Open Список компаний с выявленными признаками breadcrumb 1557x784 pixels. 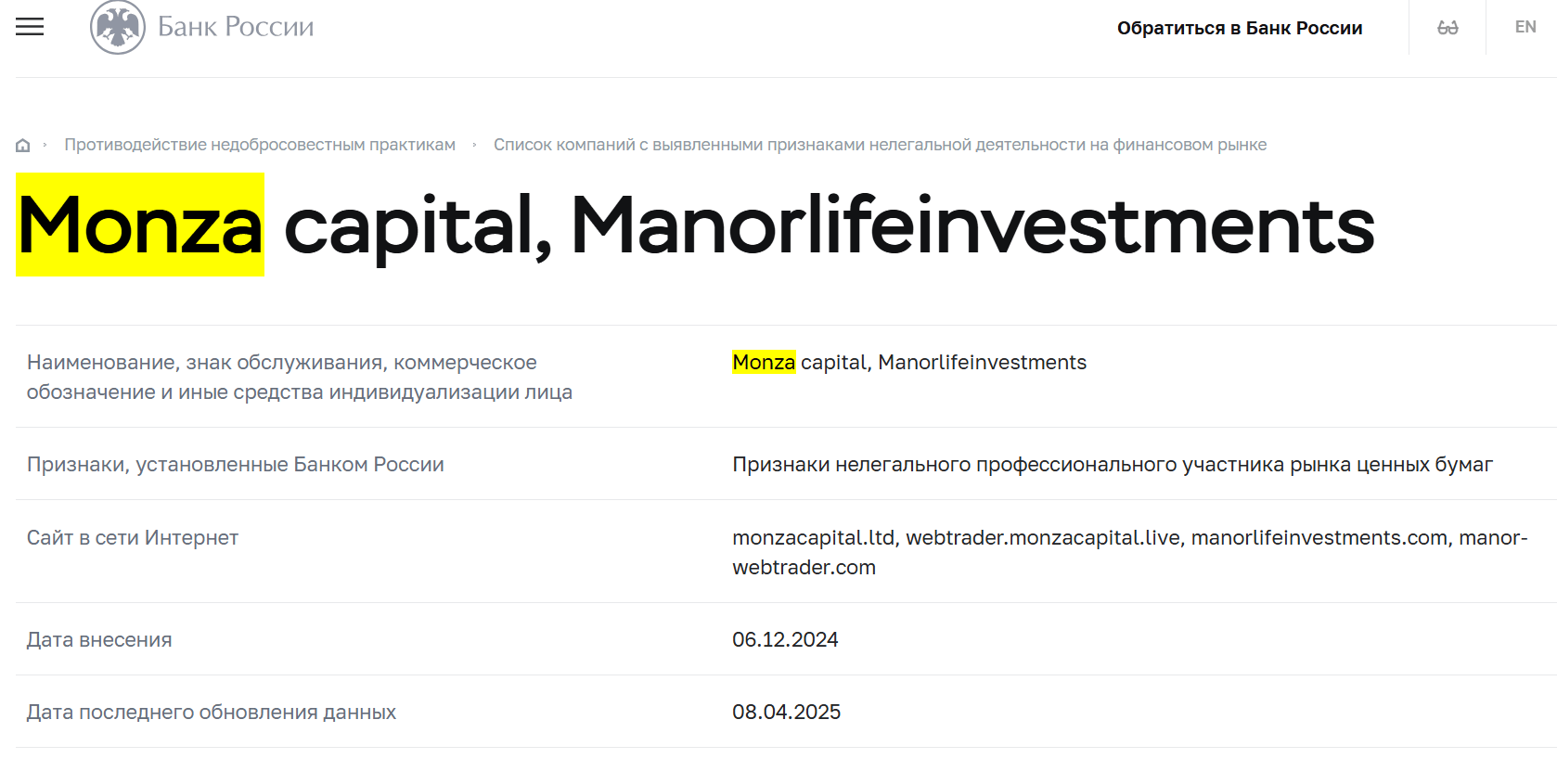tap(880, 145)
